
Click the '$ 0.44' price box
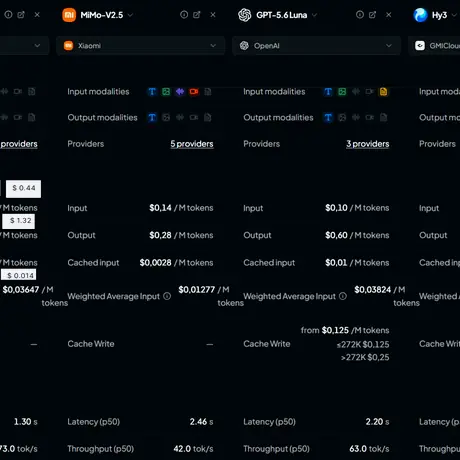click(x=23, y=188)
